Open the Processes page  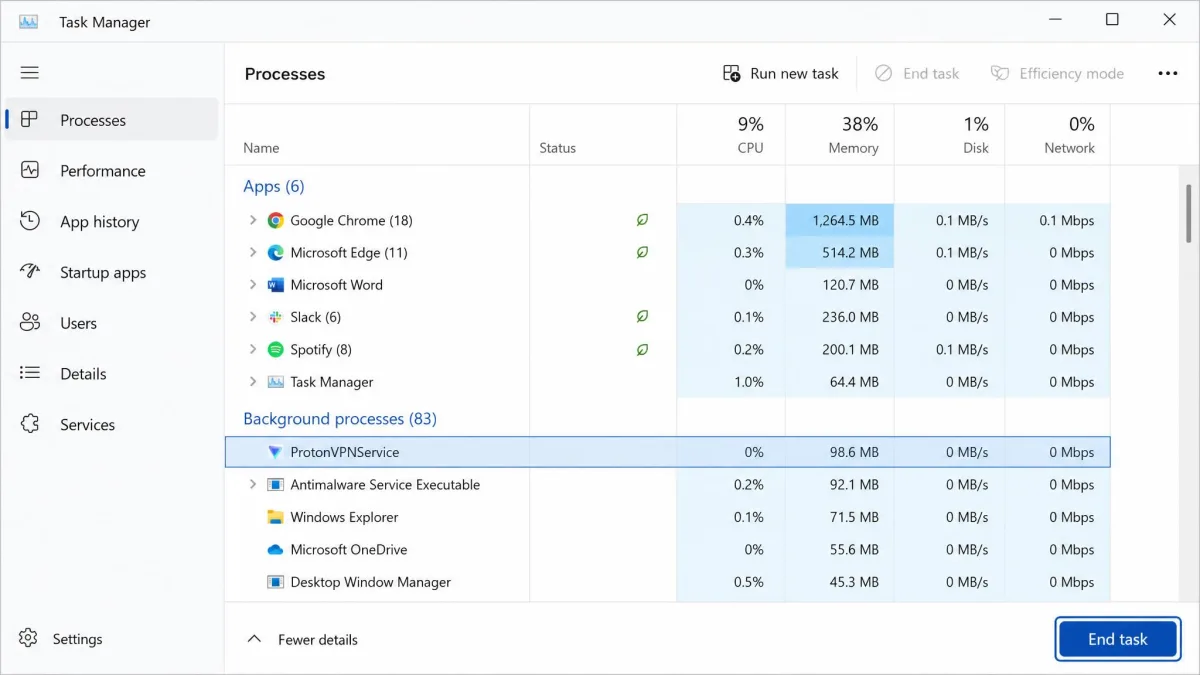[111, 120]
